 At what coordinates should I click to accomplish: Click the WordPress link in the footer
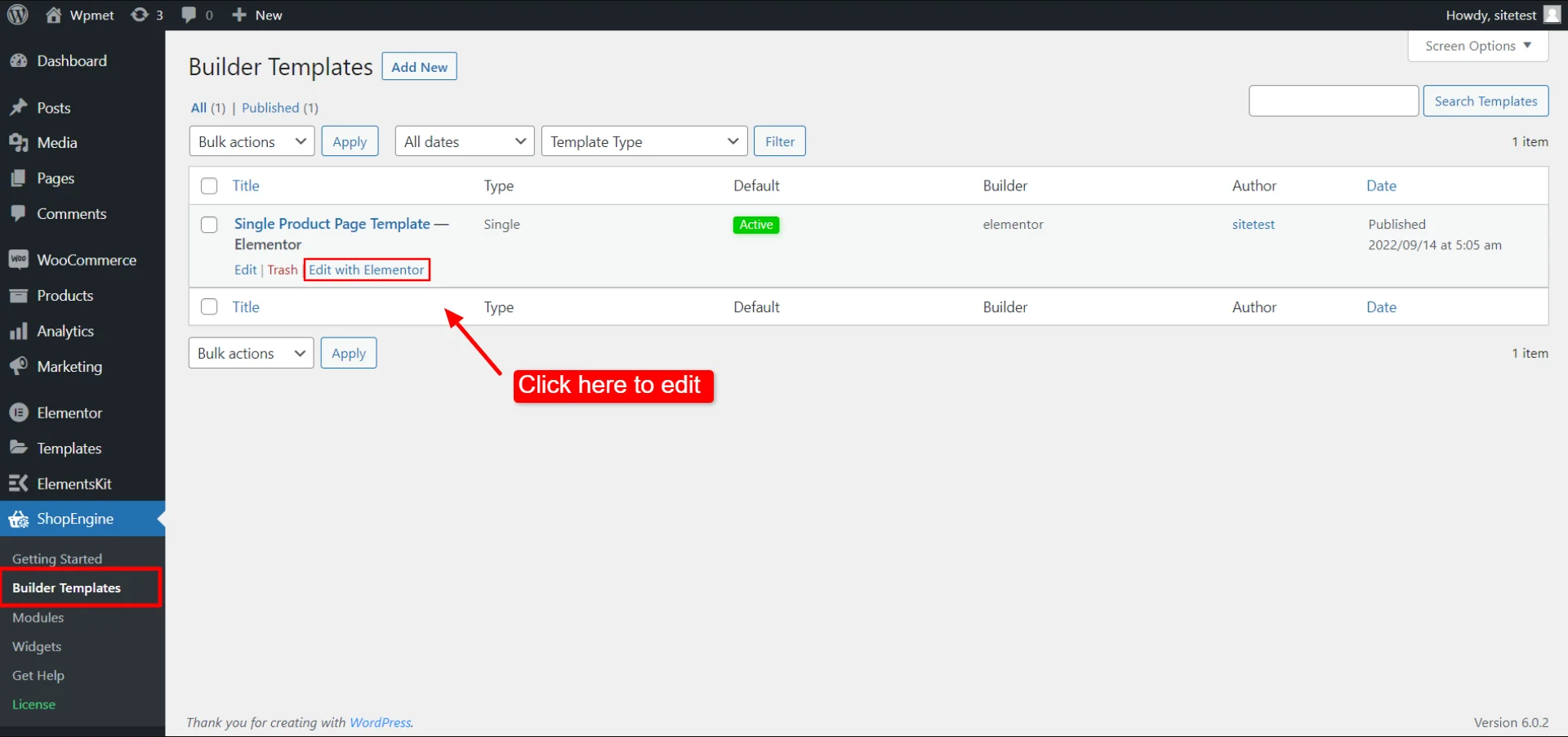tap(381, 722)
